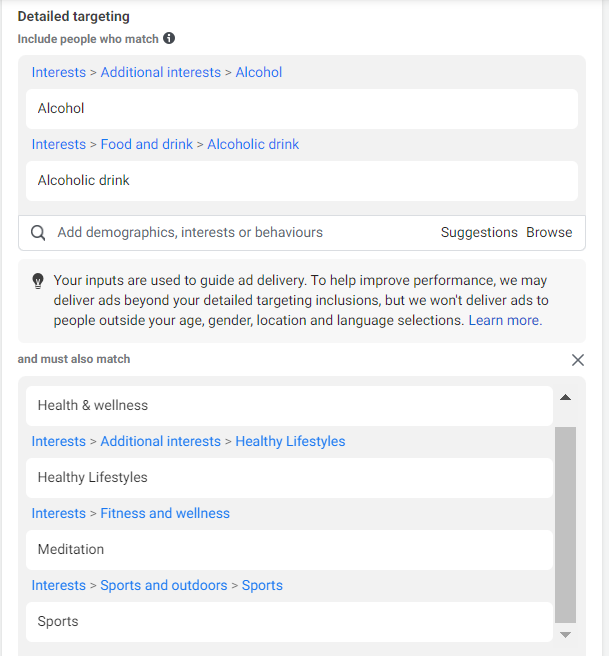Select the Health & wellness entry
This screenshot has width=609, height=656.
pyautogui.click(x=289, y=406)
